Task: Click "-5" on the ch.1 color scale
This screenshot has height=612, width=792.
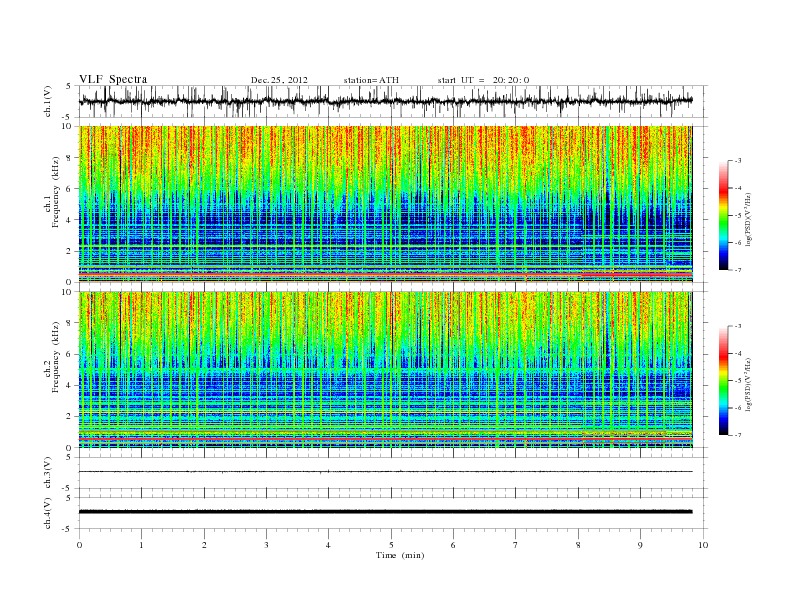Action: [x=738, y=216]
